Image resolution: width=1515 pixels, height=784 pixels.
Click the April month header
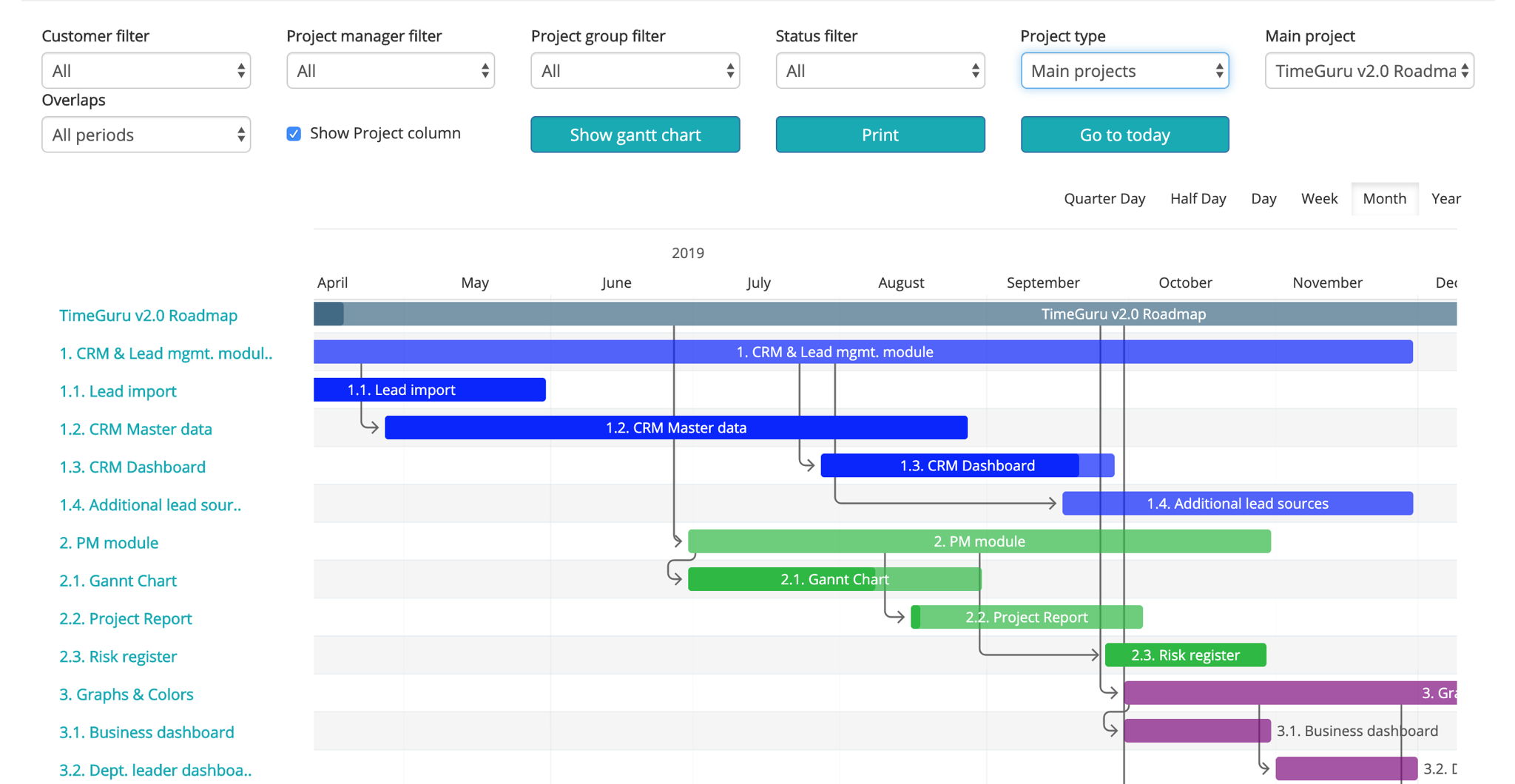point(332,283)
